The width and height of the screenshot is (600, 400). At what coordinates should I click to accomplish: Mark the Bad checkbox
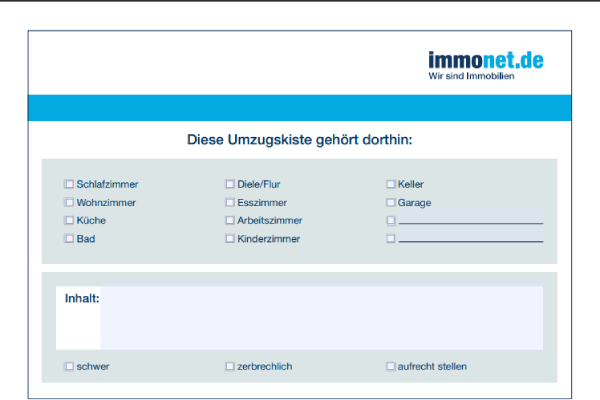point(69,239)
